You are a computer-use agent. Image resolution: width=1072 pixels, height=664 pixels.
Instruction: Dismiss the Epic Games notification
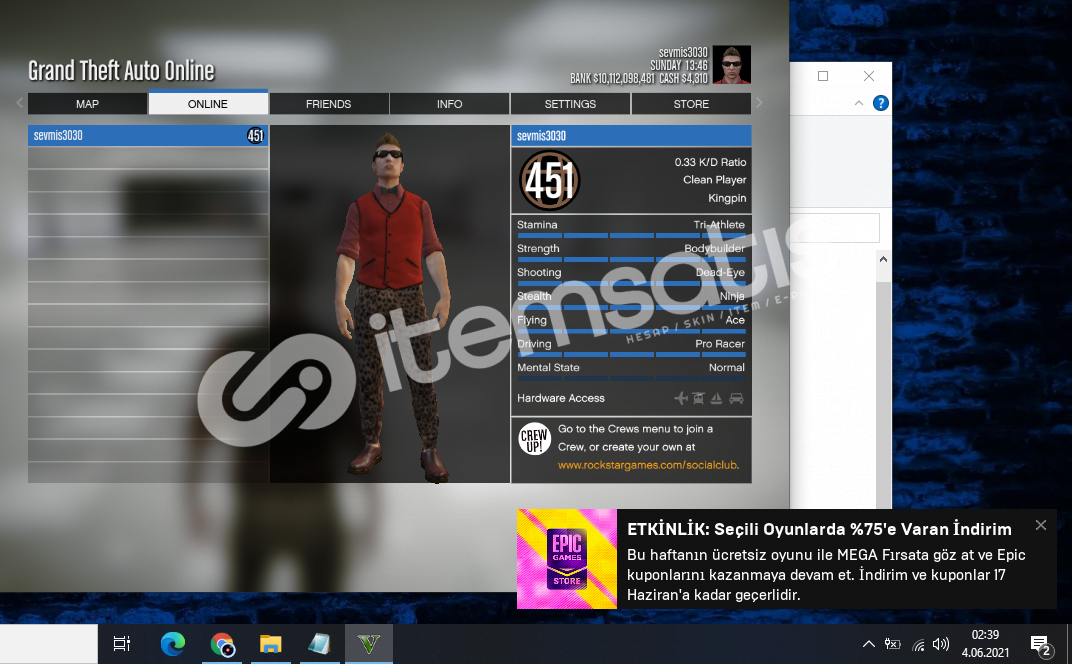coord(1041,525)
